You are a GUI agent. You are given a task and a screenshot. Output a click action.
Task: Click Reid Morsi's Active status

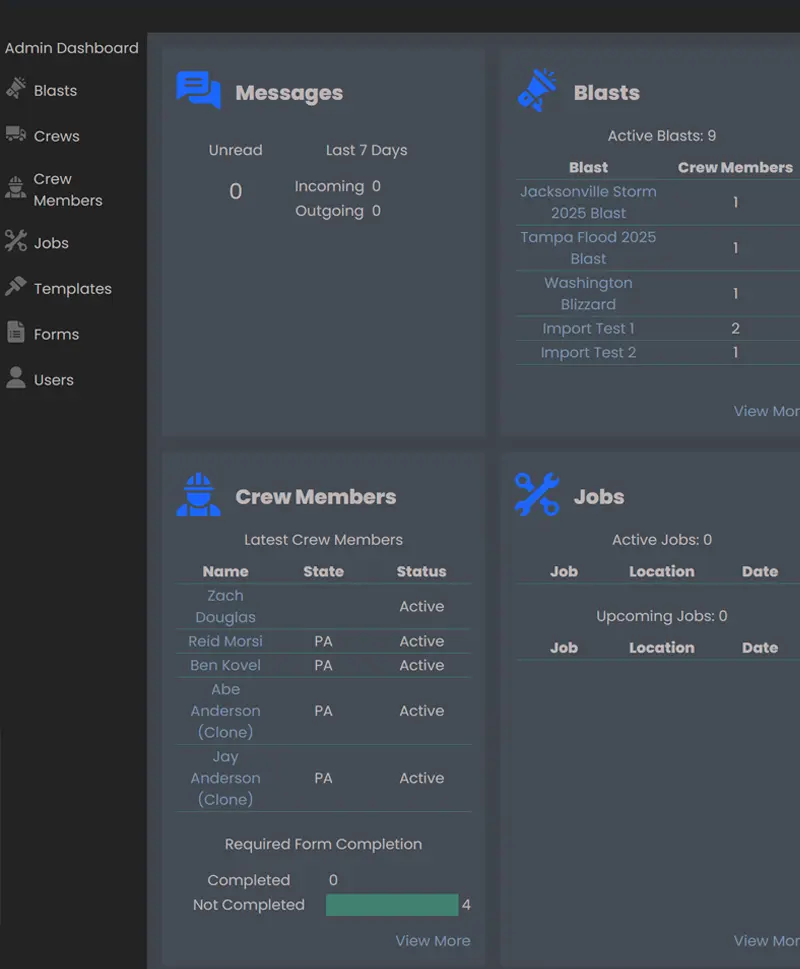421,641
